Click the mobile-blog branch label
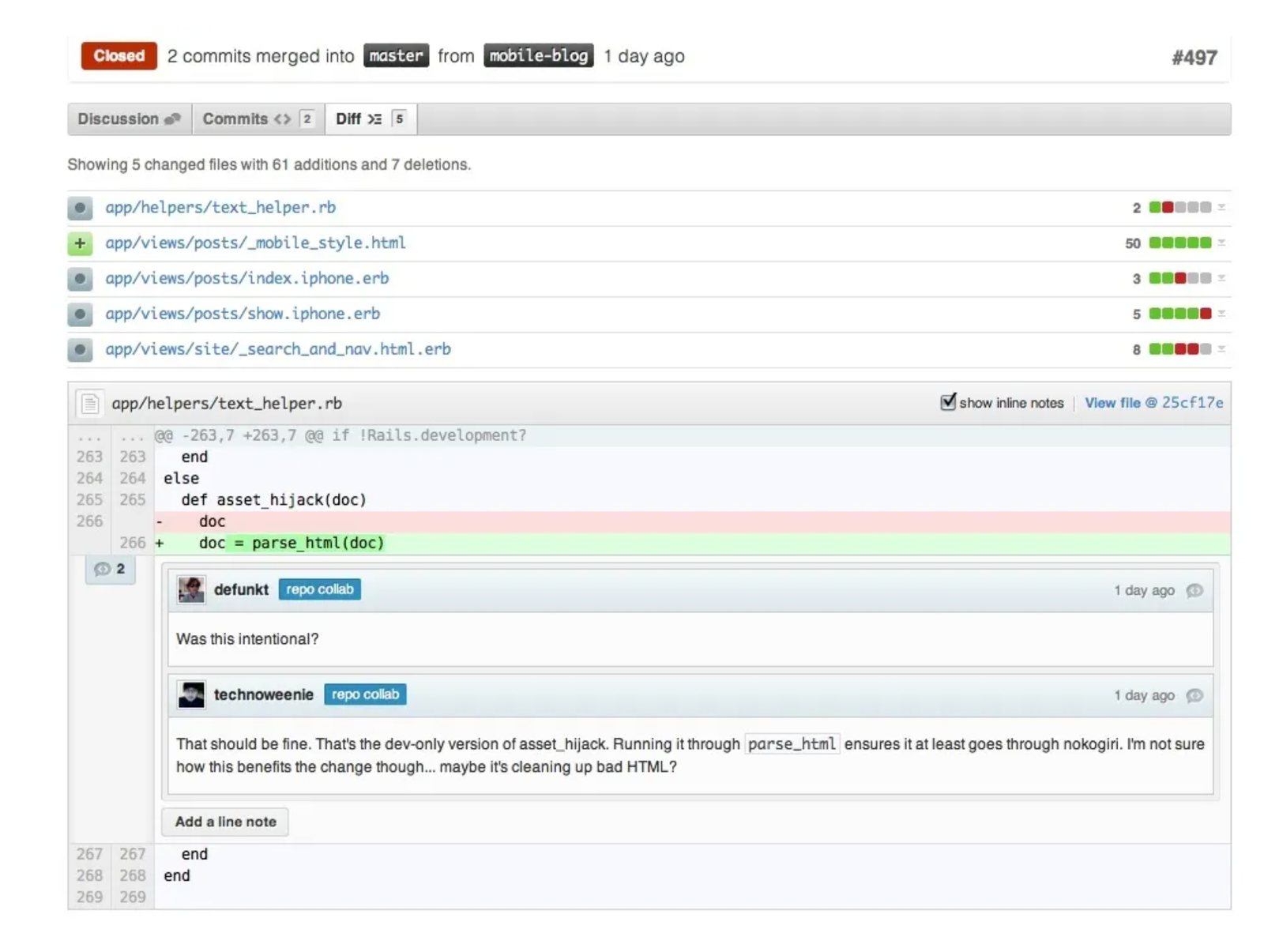1264x952 pixels. click(x=538, y=56)
